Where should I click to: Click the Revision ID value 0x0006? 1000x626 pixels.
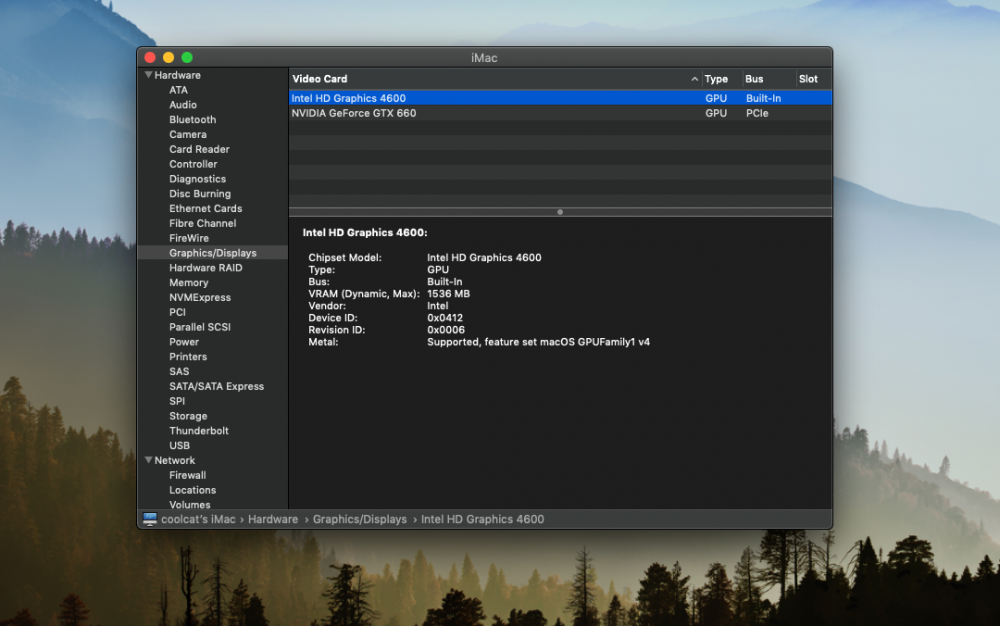[446, 330]
